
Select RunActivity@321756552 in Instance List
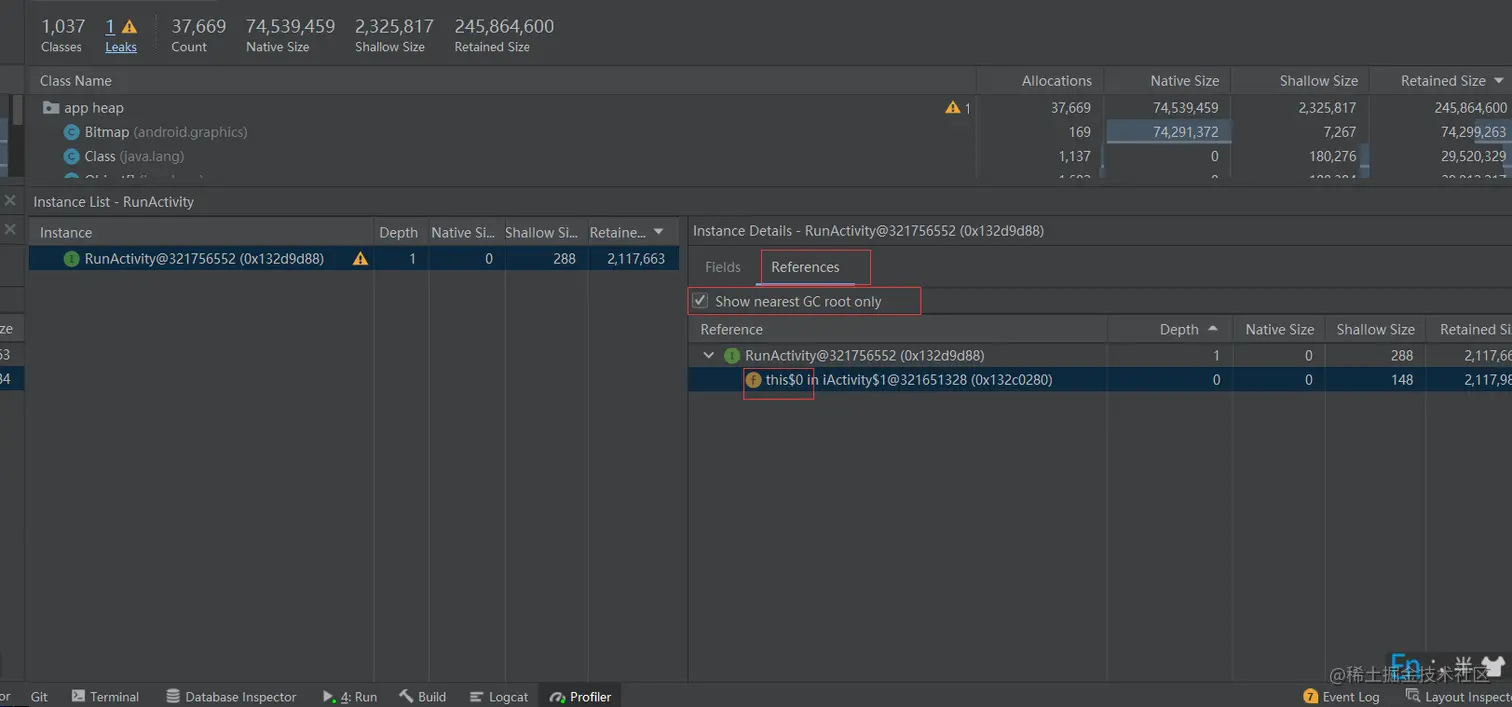(x=354, y=258)
